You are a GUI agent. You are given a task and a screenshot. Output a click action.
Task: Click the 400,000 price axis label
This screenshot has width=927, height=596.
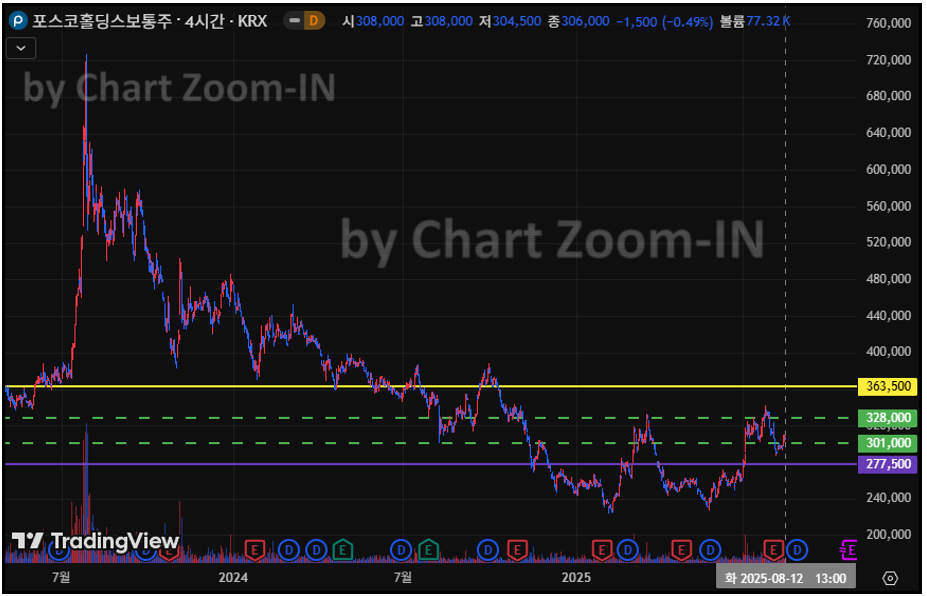[888, 352]
